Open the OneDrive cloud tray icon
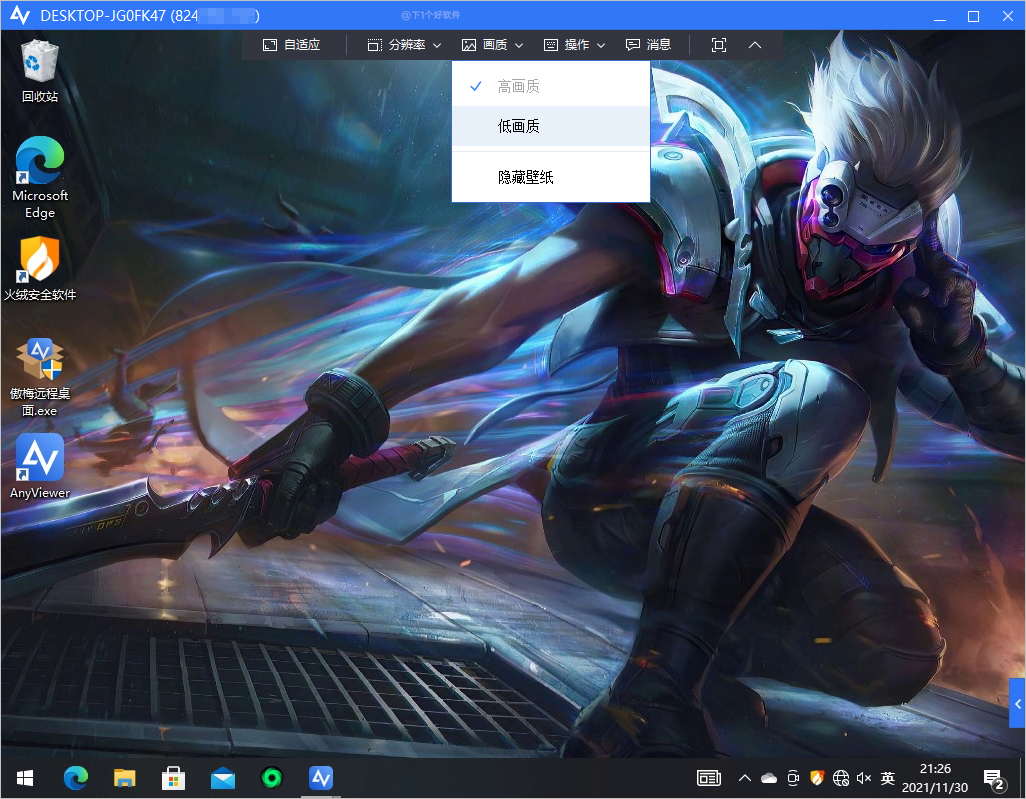This screenshot has height=799, width=1026. [769, 778]
